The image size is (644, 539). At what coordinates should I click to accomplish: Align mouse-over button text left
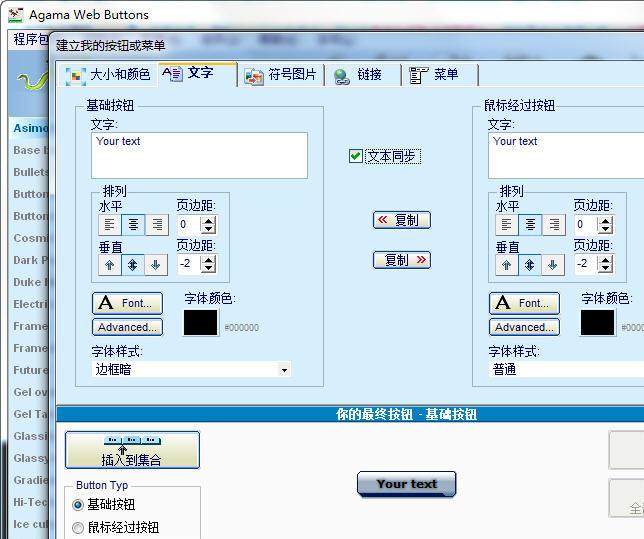click(507, 225)
